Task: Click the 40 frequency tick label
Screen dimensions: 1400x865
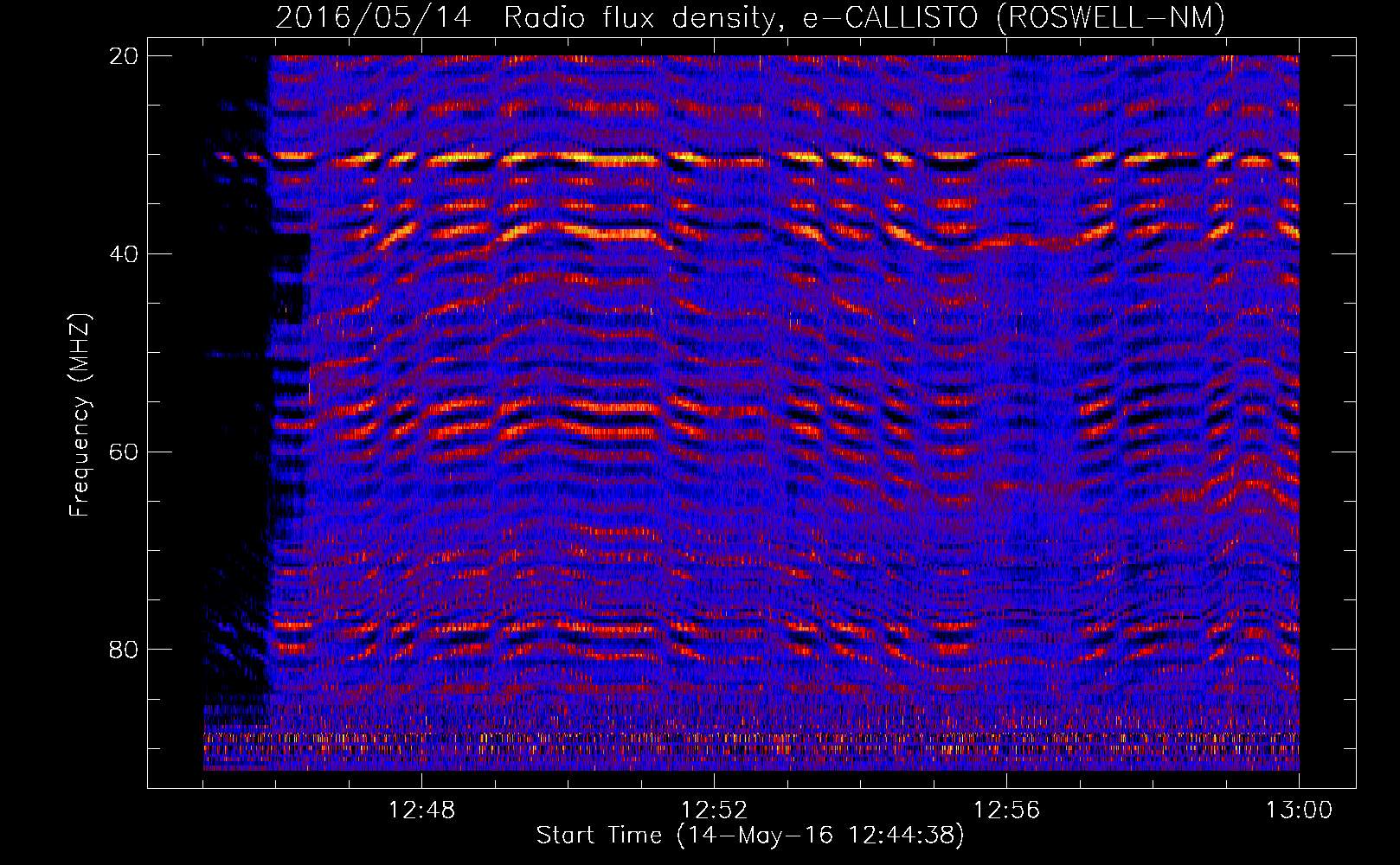Action: point(125,254)
